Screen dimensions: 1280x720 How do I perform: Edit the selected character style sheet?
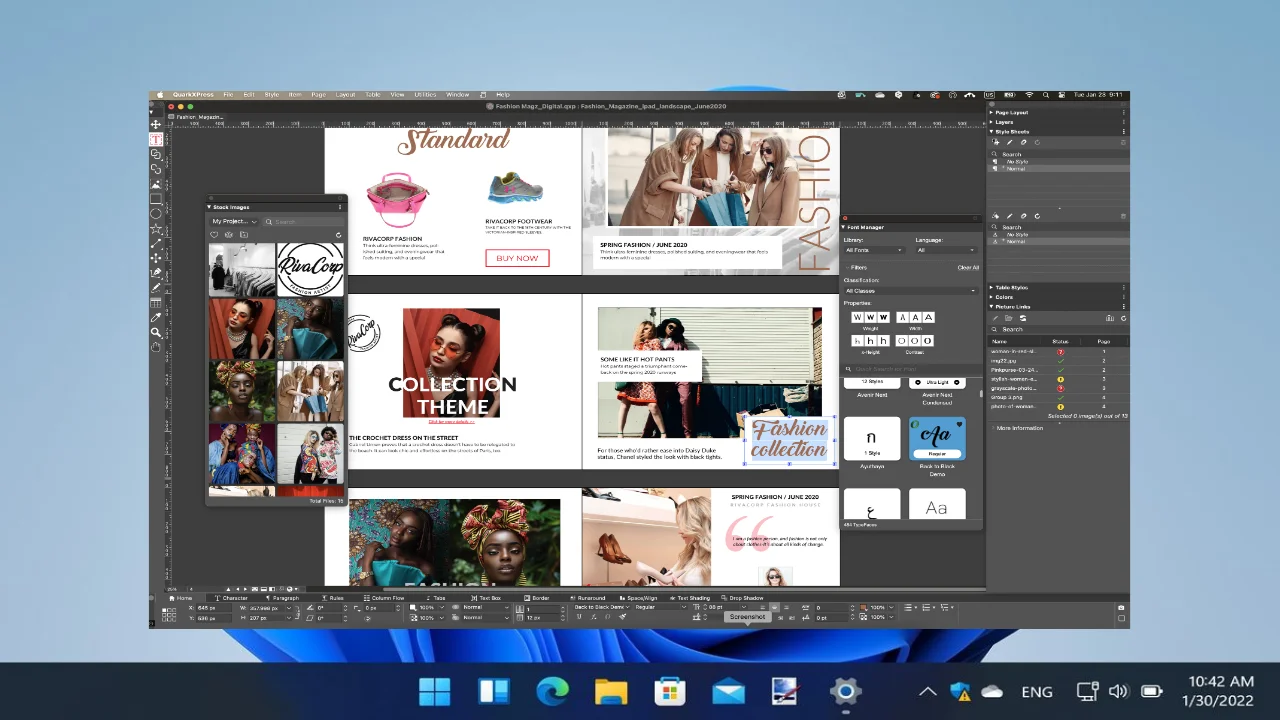coord(1009,216)
